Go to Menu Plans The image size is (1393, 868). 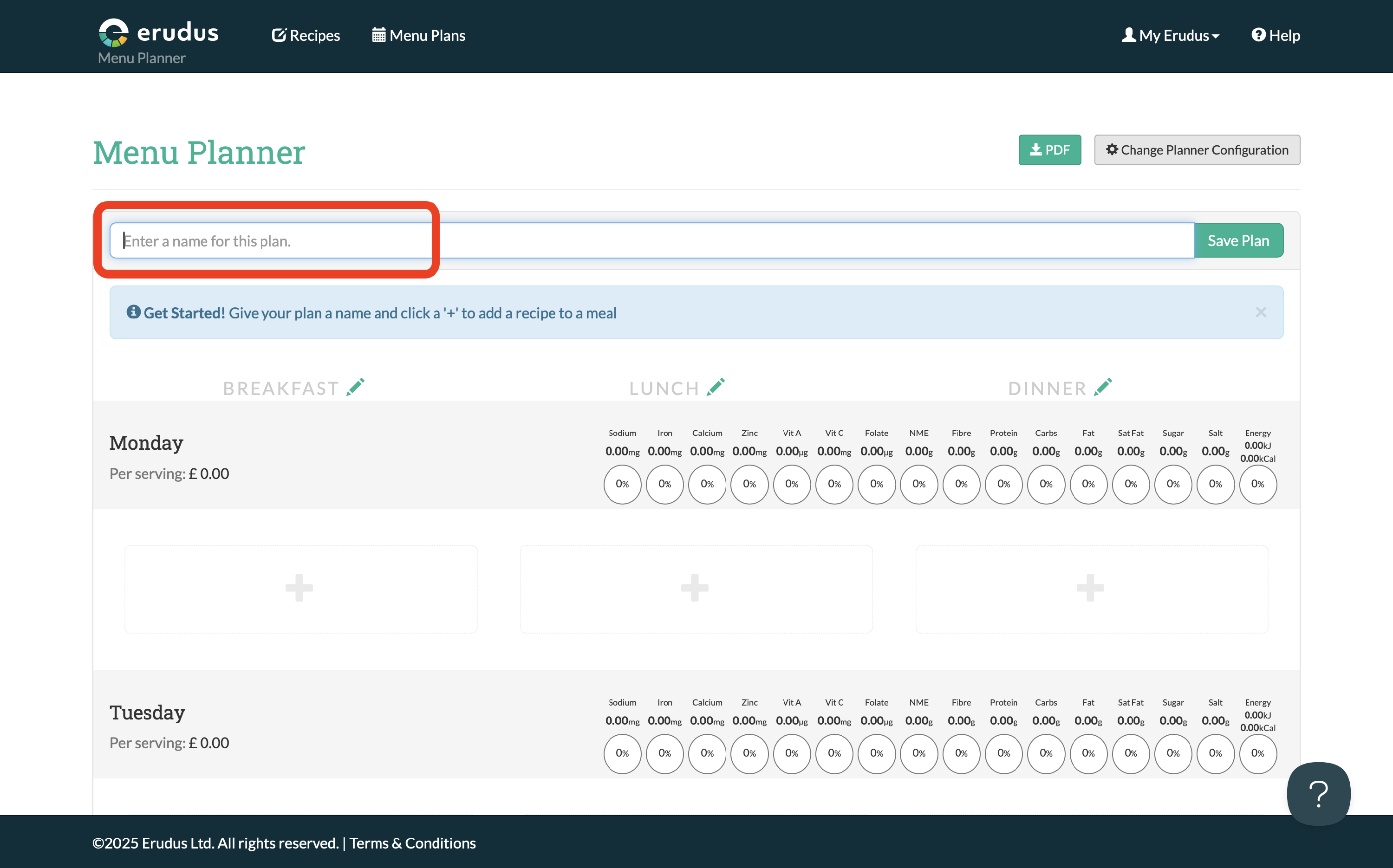(418, 36)
